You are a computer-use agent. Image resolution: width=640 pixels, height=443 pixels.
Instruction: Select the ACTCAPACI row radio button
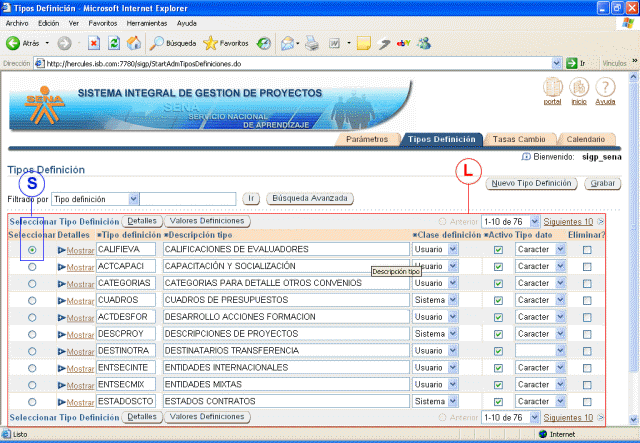[32, 267]
